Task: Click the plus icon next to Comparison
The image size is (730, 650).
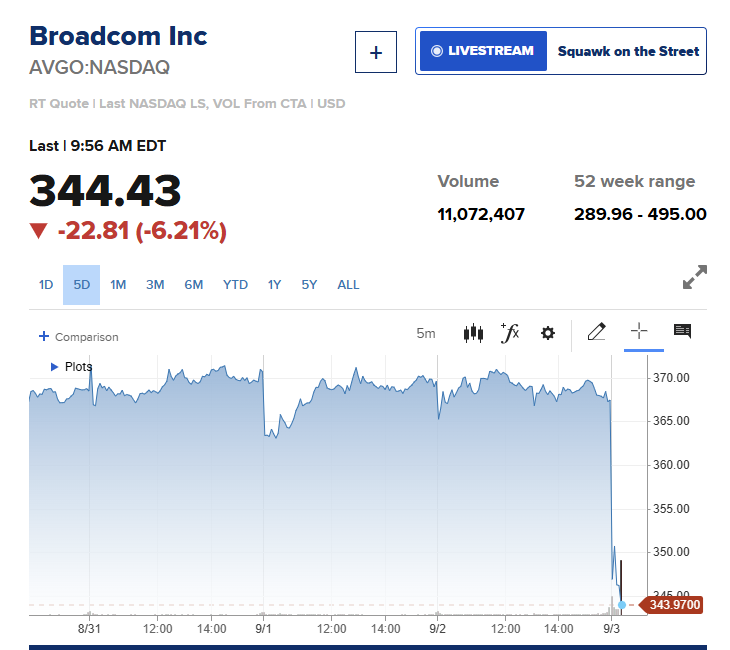Action: 44,336
